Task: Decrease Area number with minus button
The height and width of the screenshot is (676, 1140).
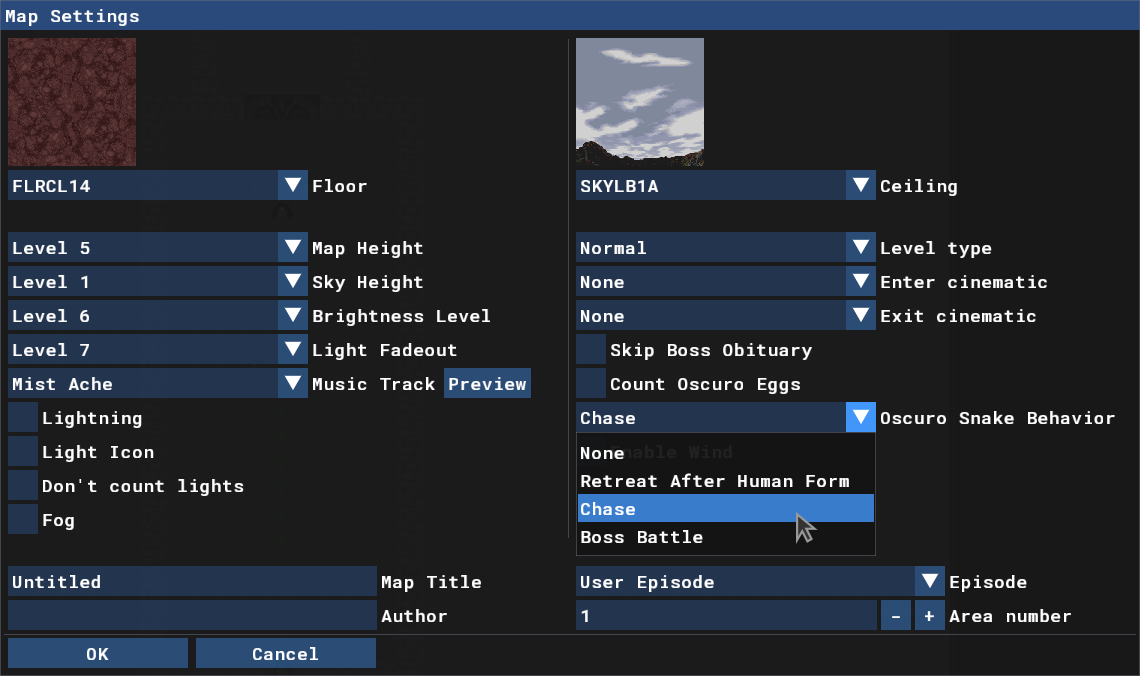Action: [x=896, y=616]
